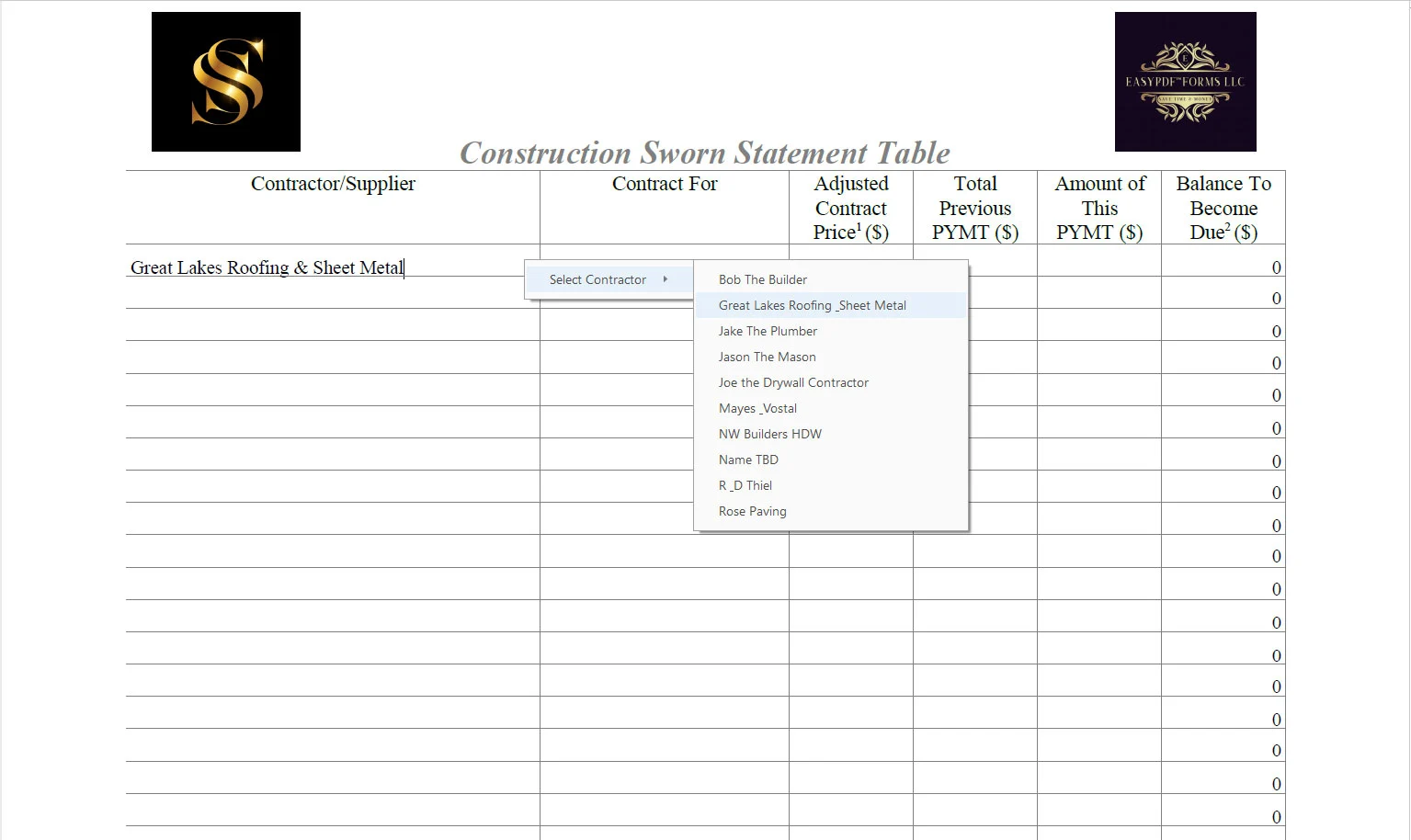Click the Construction Sworn Statement Table title
The width and height of the screenshot is (1411, 840).
click(704, 153)
